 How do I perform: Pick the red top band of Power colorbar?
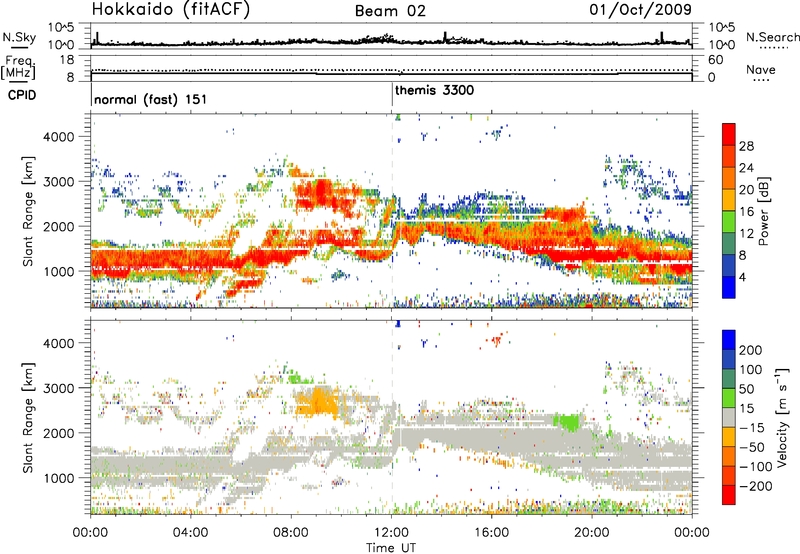coord(729,135)
